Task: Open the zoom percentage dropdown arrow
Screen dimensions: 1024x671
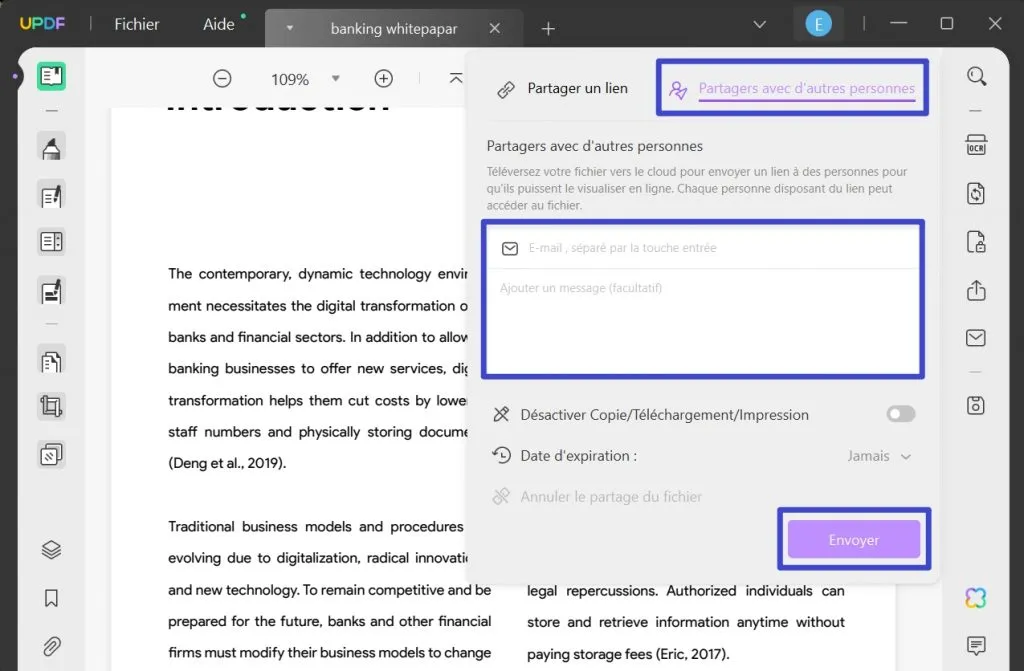Action: pyautogui.click(x=336, y=79)
